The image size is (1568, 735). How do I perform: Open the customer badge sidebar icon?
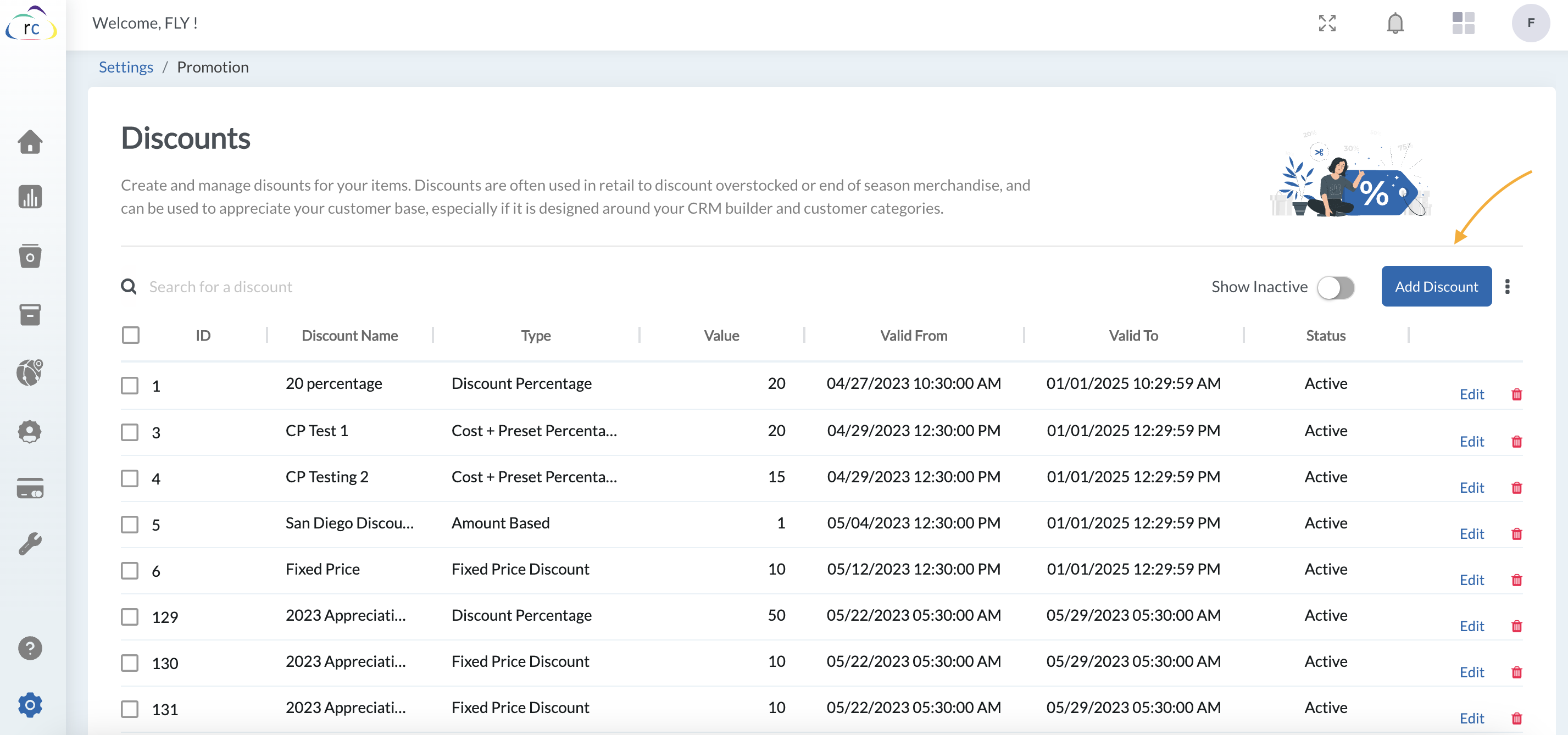(30, 432)
